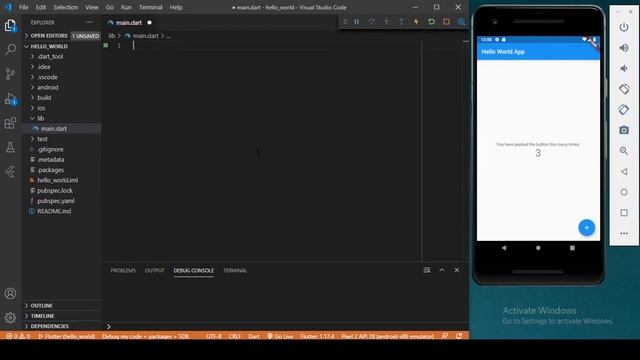Screen dimensions: 640x360
Task: Open emulator extended controls ellipsis
Action: (624, 233)
